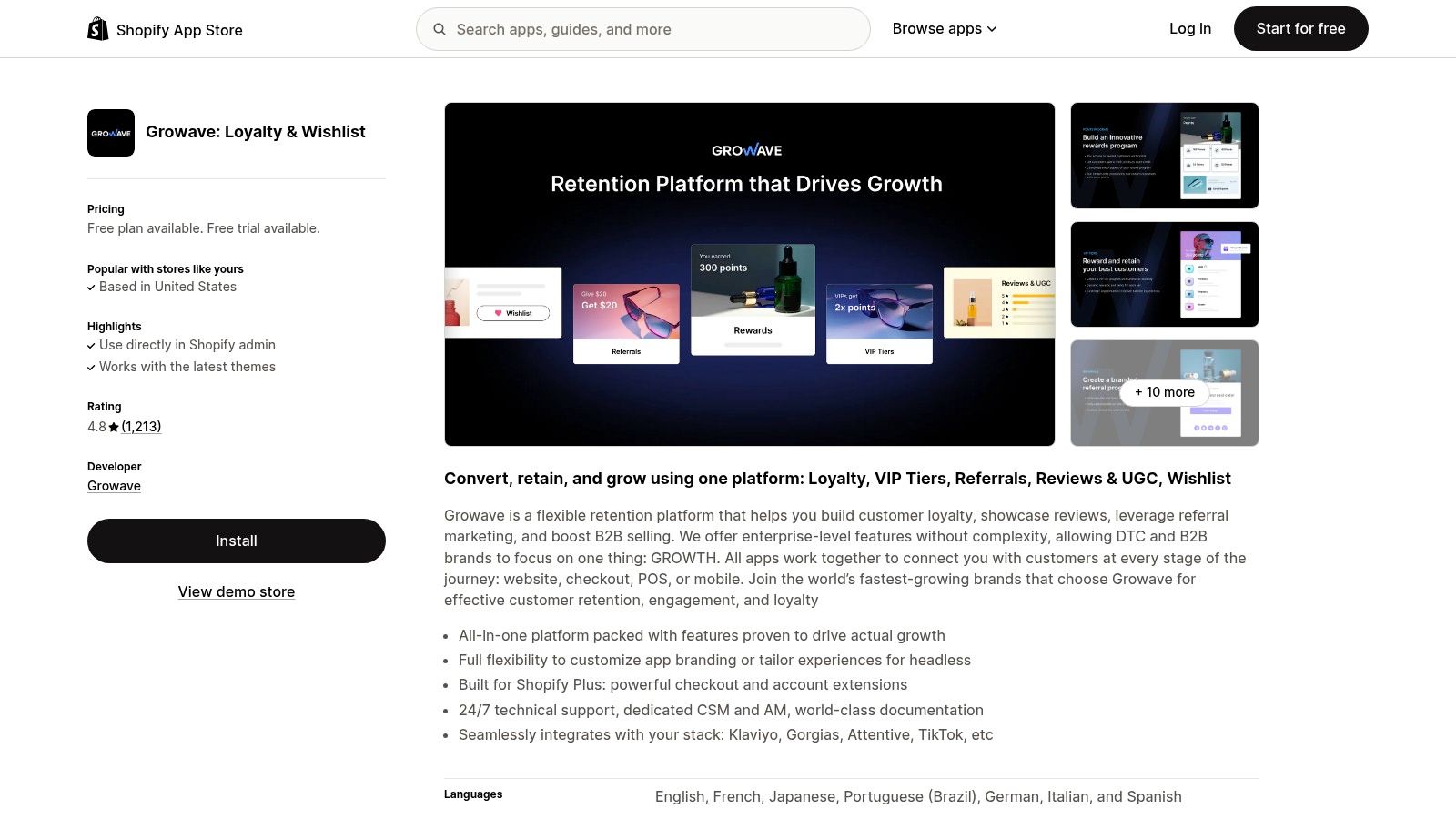Type in the Search apps field

pyautogui.click(x=655, y=29)
